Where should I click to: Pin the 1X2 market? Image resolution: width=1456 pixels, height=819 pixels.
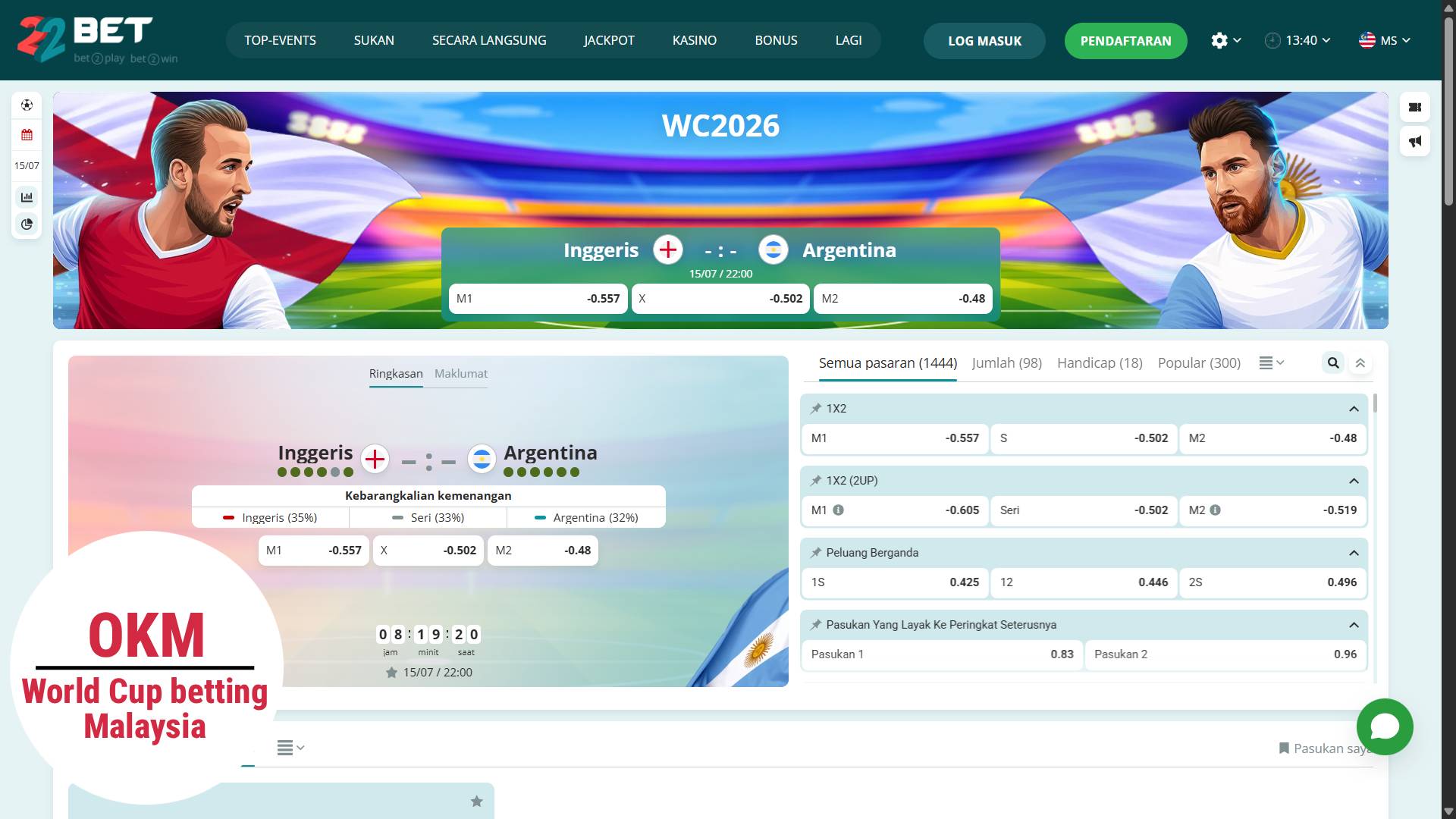coord(815,408)
